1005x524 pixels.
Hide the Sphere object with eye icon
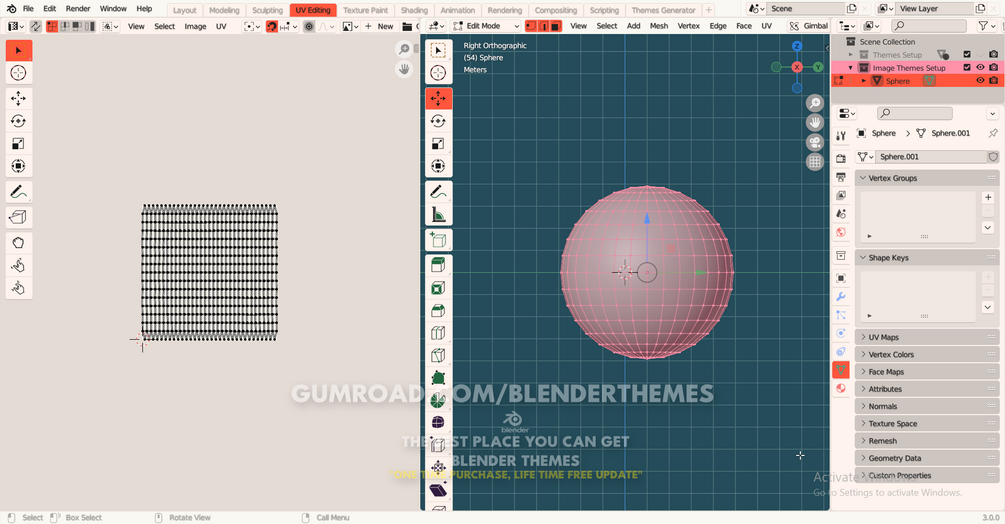click(x=980, y=81)
